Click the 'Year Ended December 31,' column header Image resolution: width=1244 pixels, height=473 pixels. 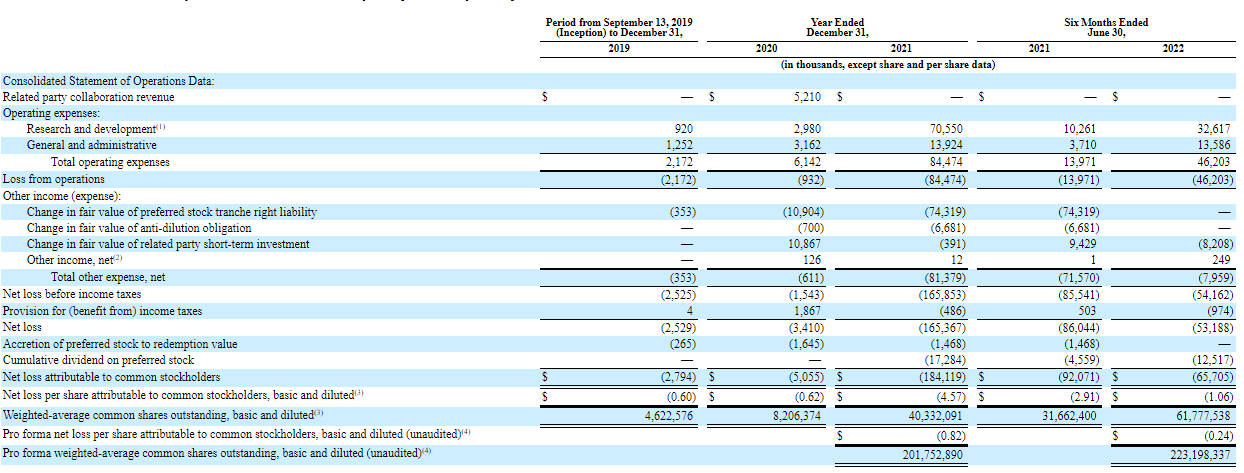click(x=837, y=27)
